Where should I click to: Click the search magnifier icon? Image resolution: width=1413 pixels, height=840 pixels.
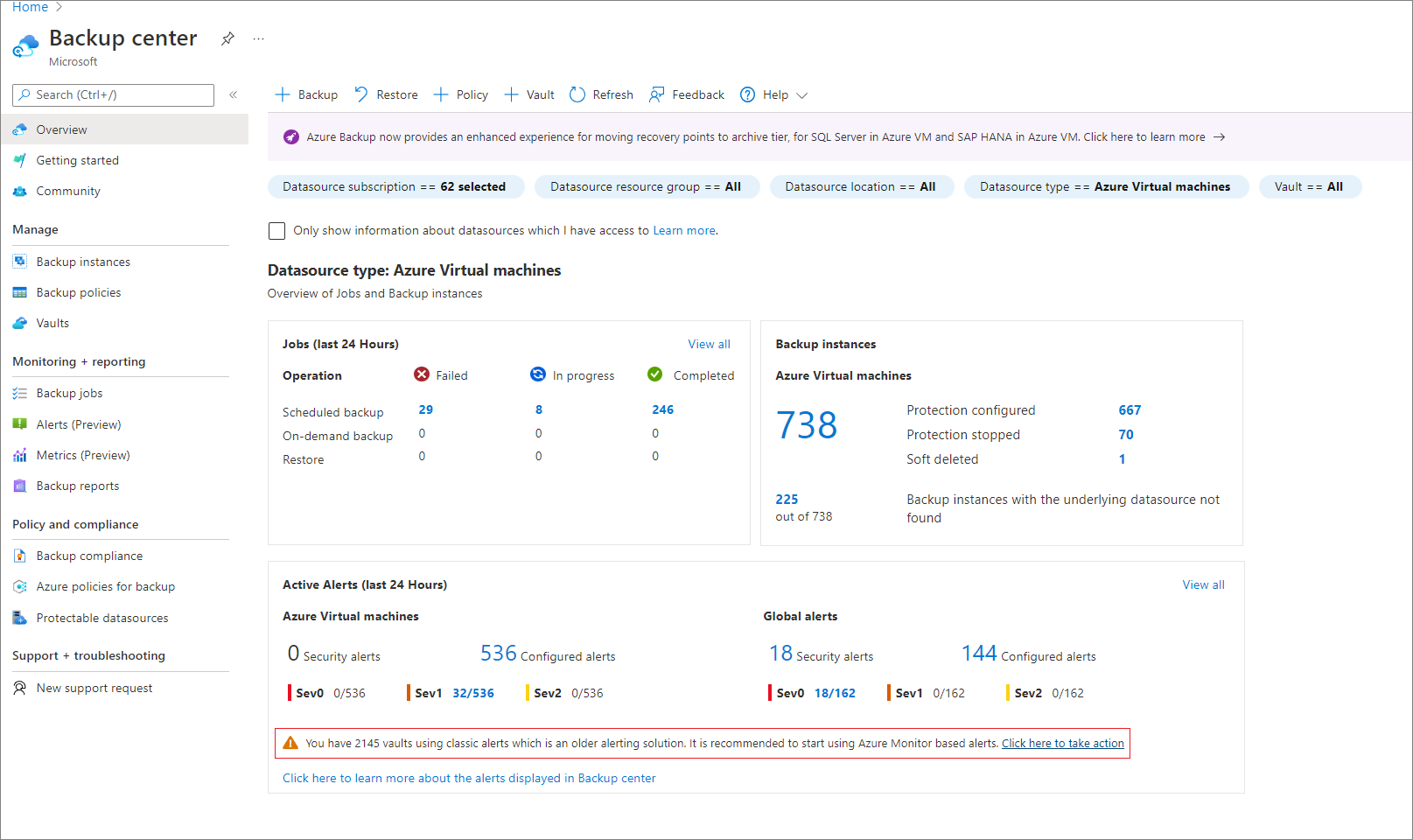pyautogui.click(x=24, y=94)
